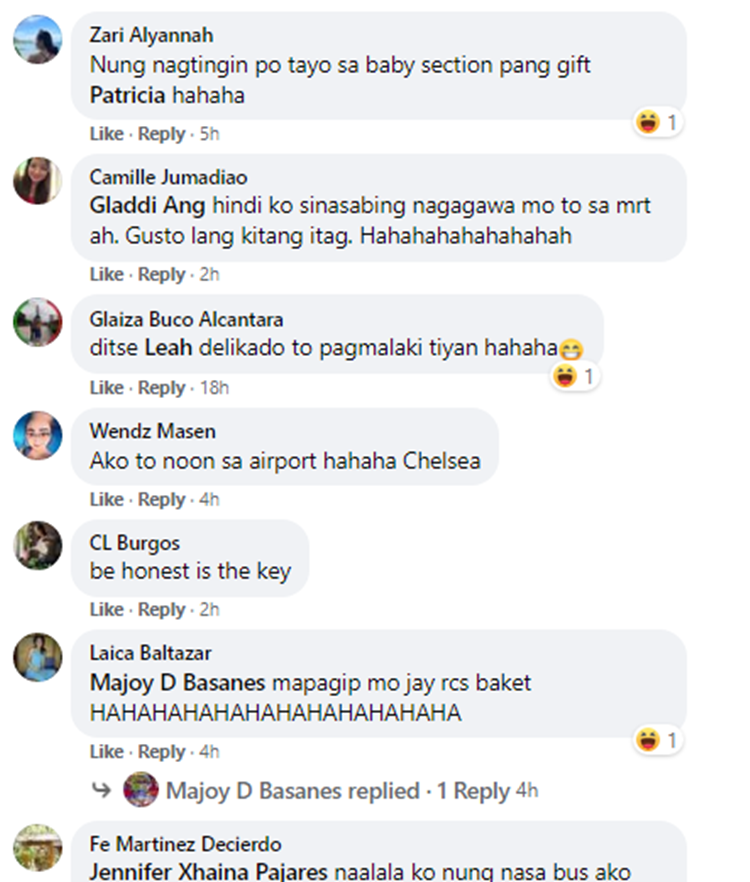The width and height of the screenshot is (750, 882).
Task: Reply to Wendz Masen's comment
Action: pos(161,500)
